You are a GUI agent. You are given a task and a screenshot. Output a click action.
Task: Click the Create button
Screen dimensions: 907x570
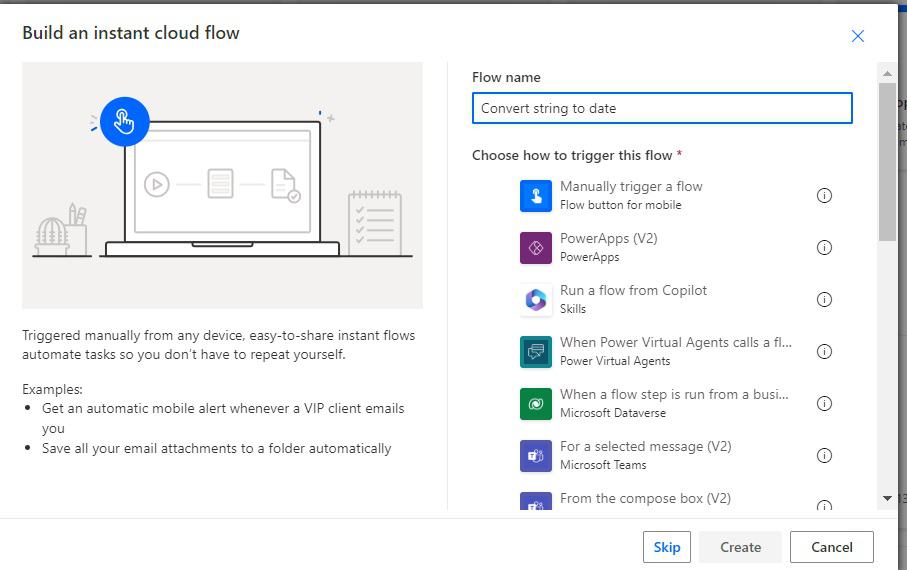(740, 547)
